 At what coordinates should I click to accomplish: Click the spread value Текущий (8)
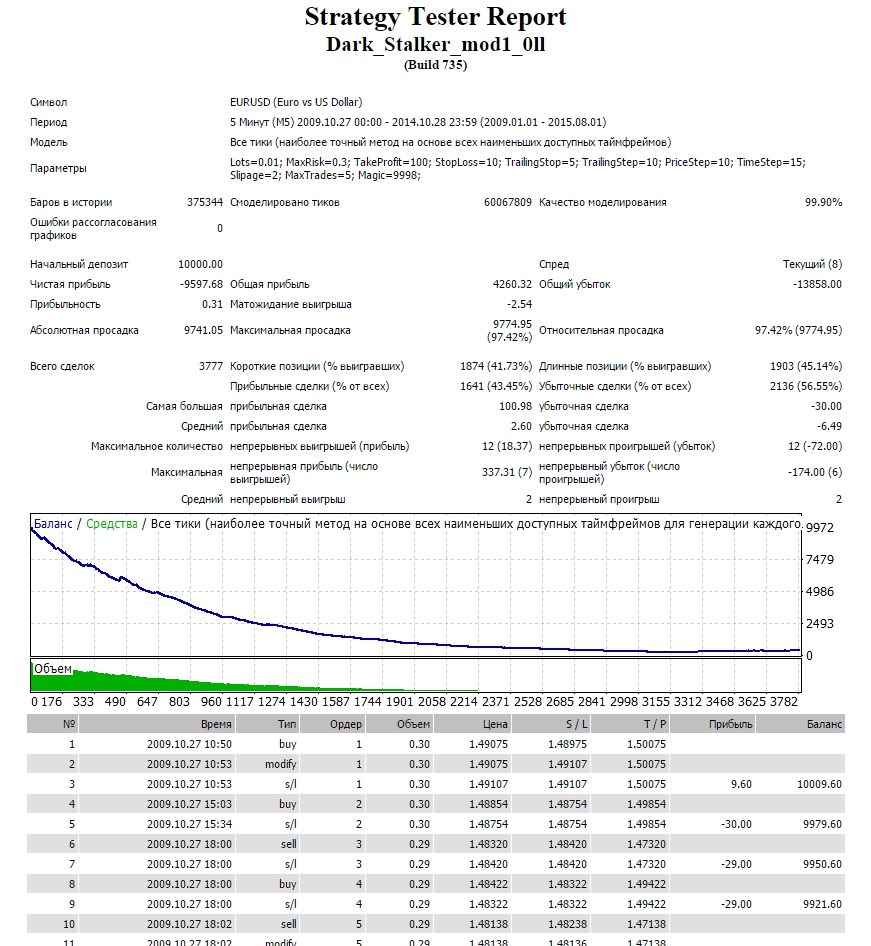click(x=812, y=264)
